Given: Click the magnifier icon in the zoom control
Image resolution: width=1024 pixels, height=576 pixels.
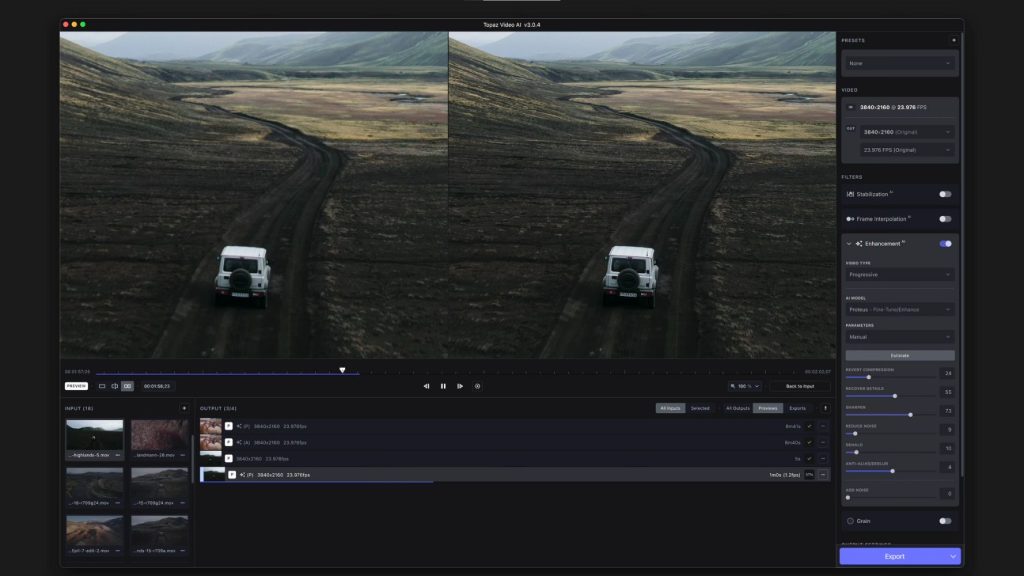Looking at the screenshot, I should pos(733,386).
